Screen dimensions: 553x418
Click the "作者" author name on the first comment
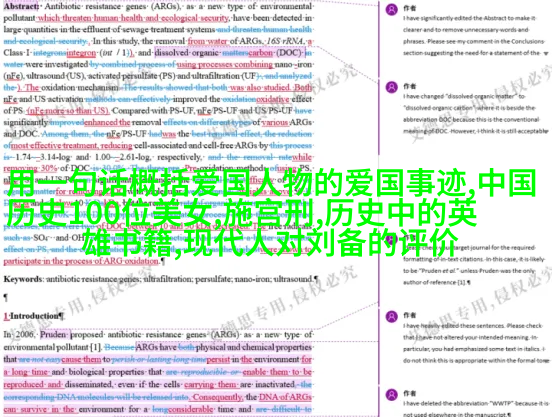tap(409, 8)
